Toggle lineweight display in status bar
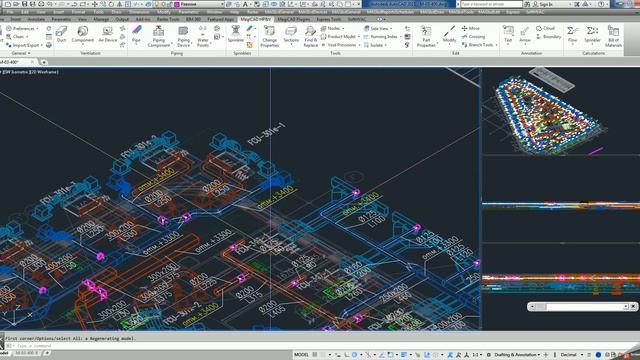This screenshot has width=640, height=360. tap(404, 355)
